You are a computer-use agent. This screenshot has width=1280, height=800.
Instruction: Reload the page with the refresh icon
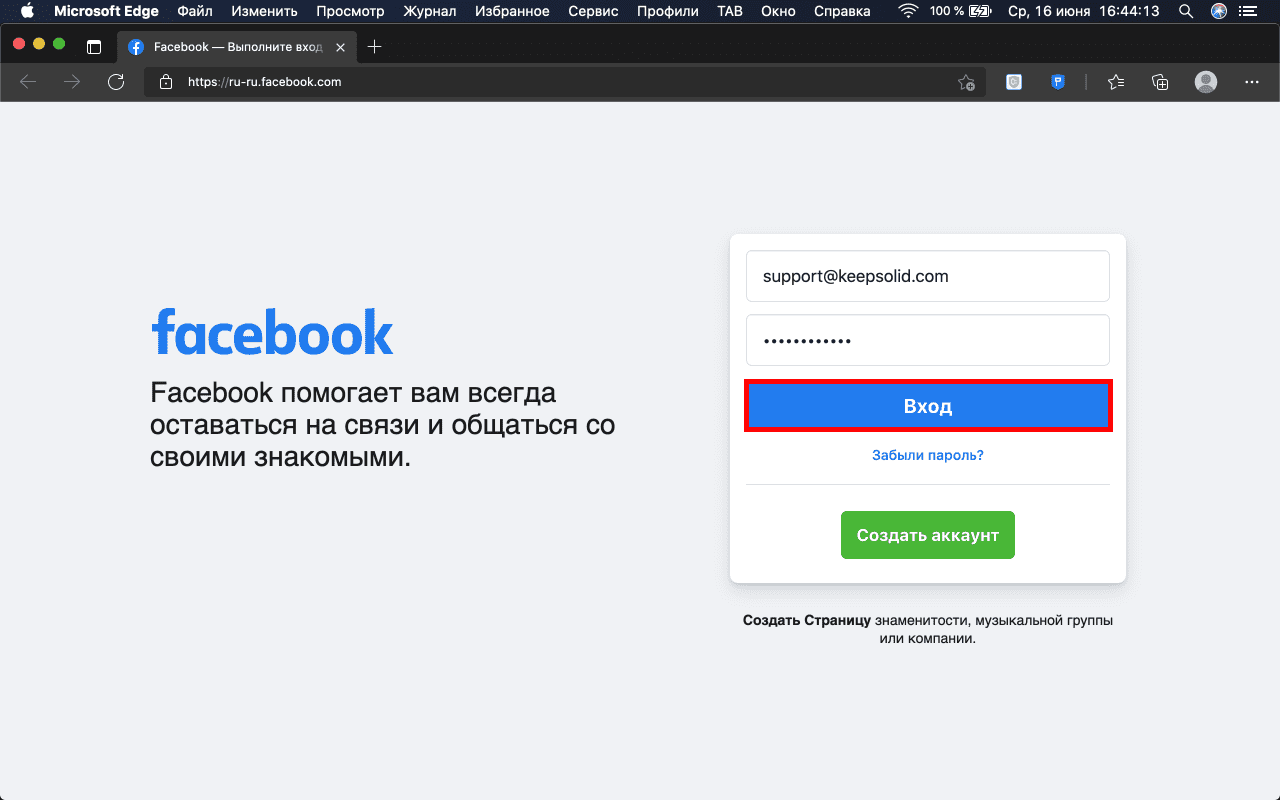tap(116, 82)
